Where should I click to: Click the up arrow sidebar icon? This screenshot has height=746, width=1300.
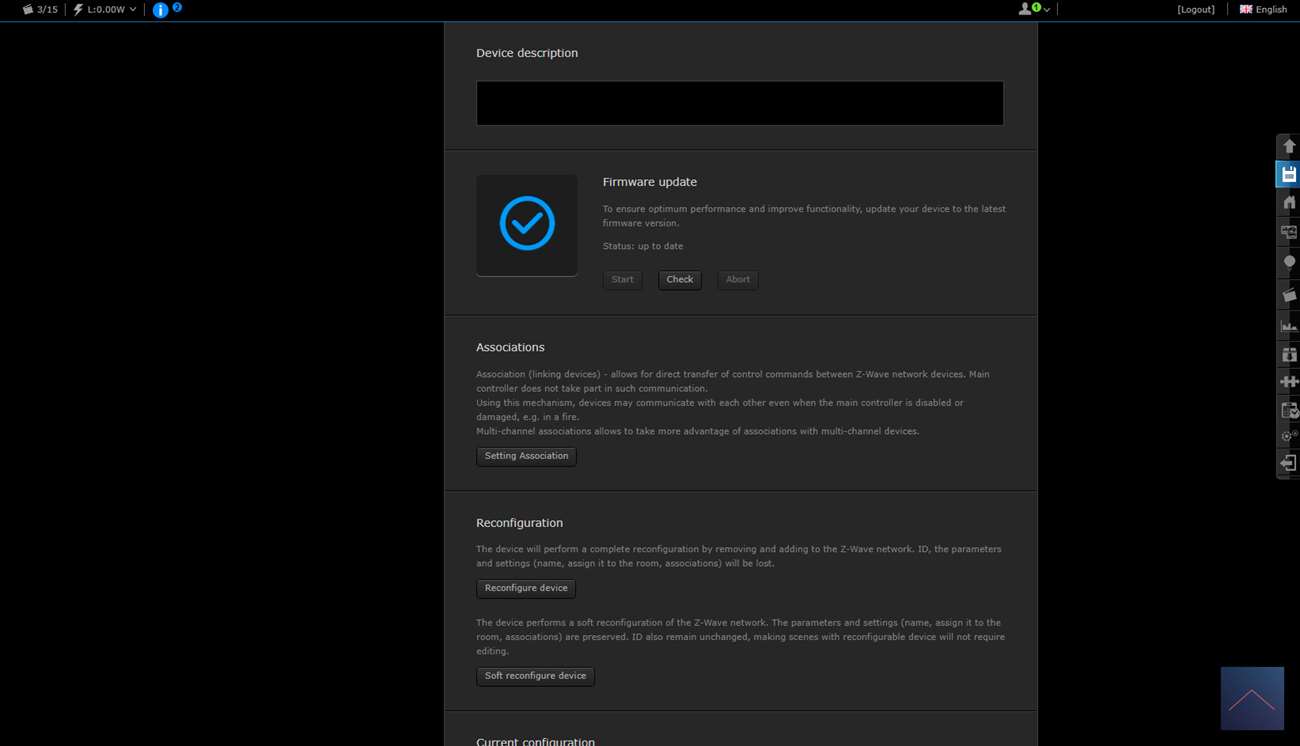[1288, 146]
